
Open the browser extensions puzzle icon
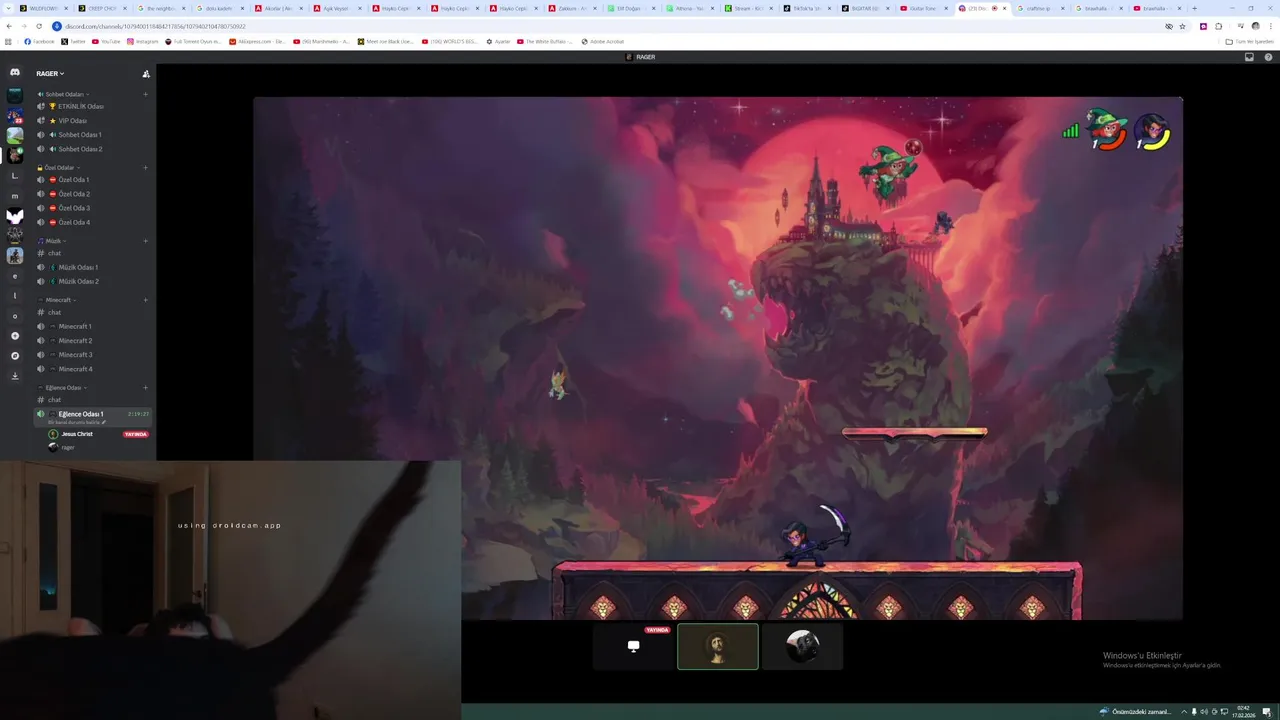[x=1218, y=26]
